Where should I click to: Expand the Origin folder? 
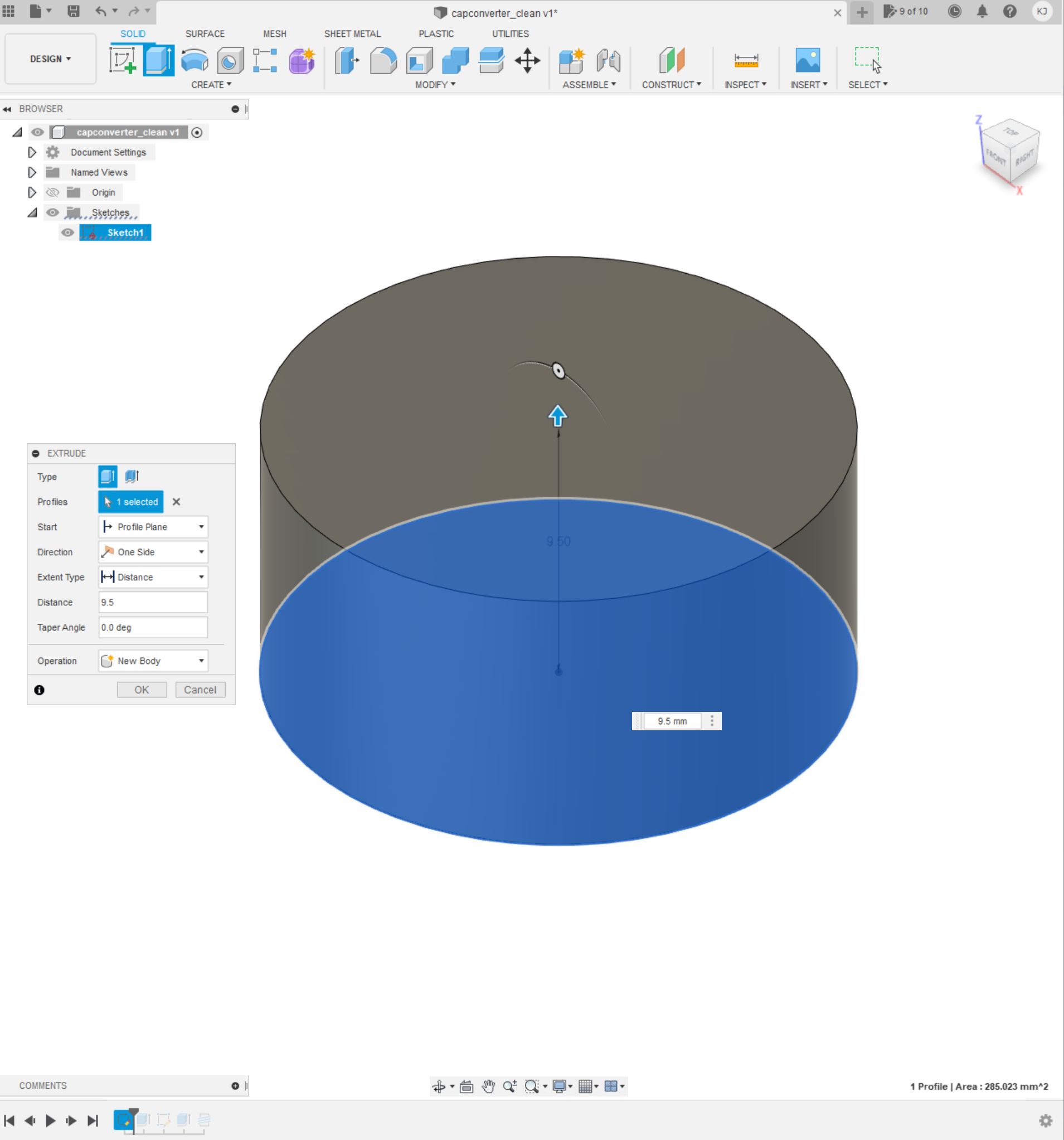32,193
